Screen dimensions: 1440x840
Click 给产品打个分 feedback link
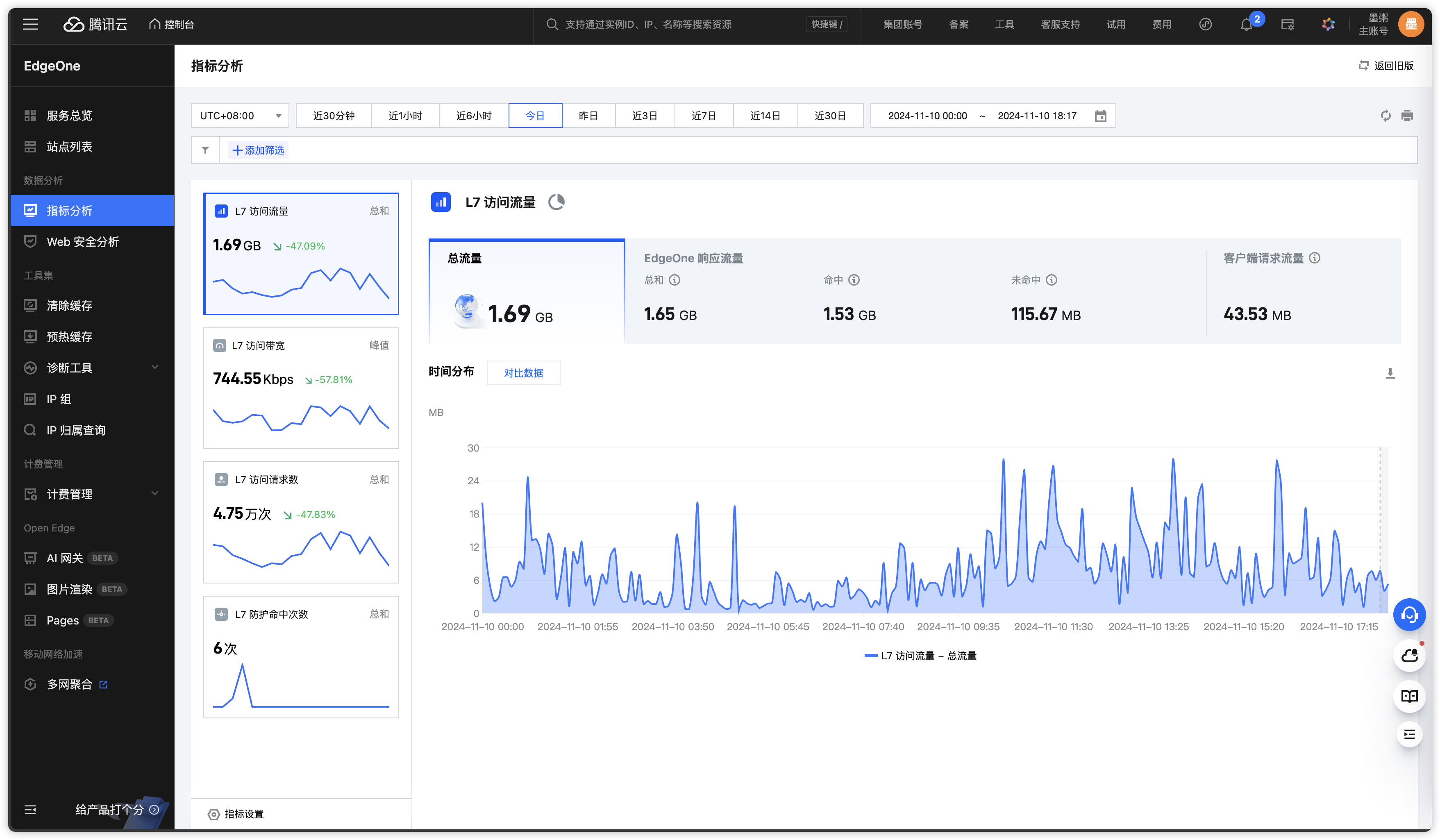click(x=116, y=810)
